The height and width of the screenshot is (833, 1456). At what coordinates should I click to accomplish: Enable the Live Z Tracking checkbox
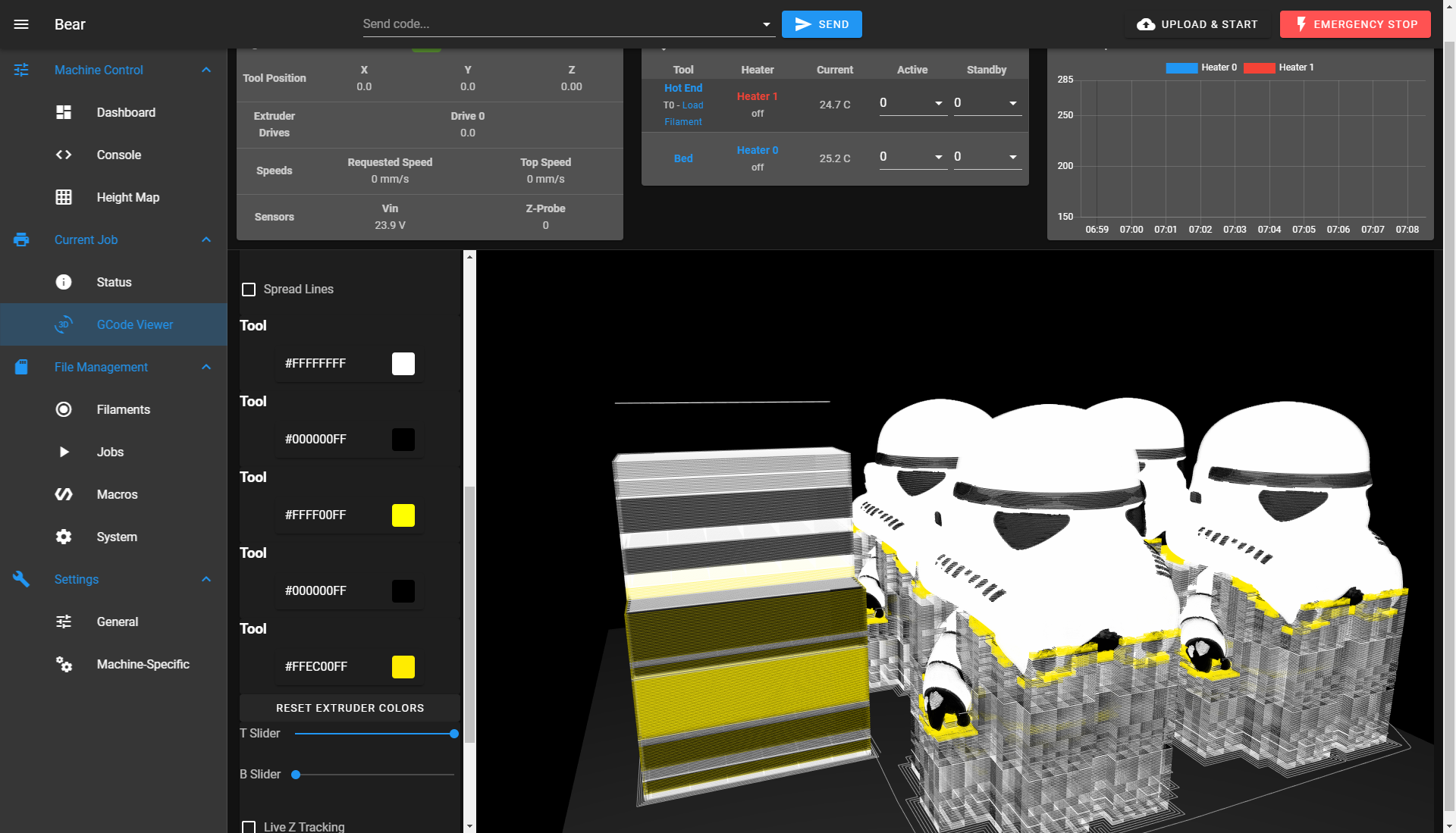pos(249,827)
